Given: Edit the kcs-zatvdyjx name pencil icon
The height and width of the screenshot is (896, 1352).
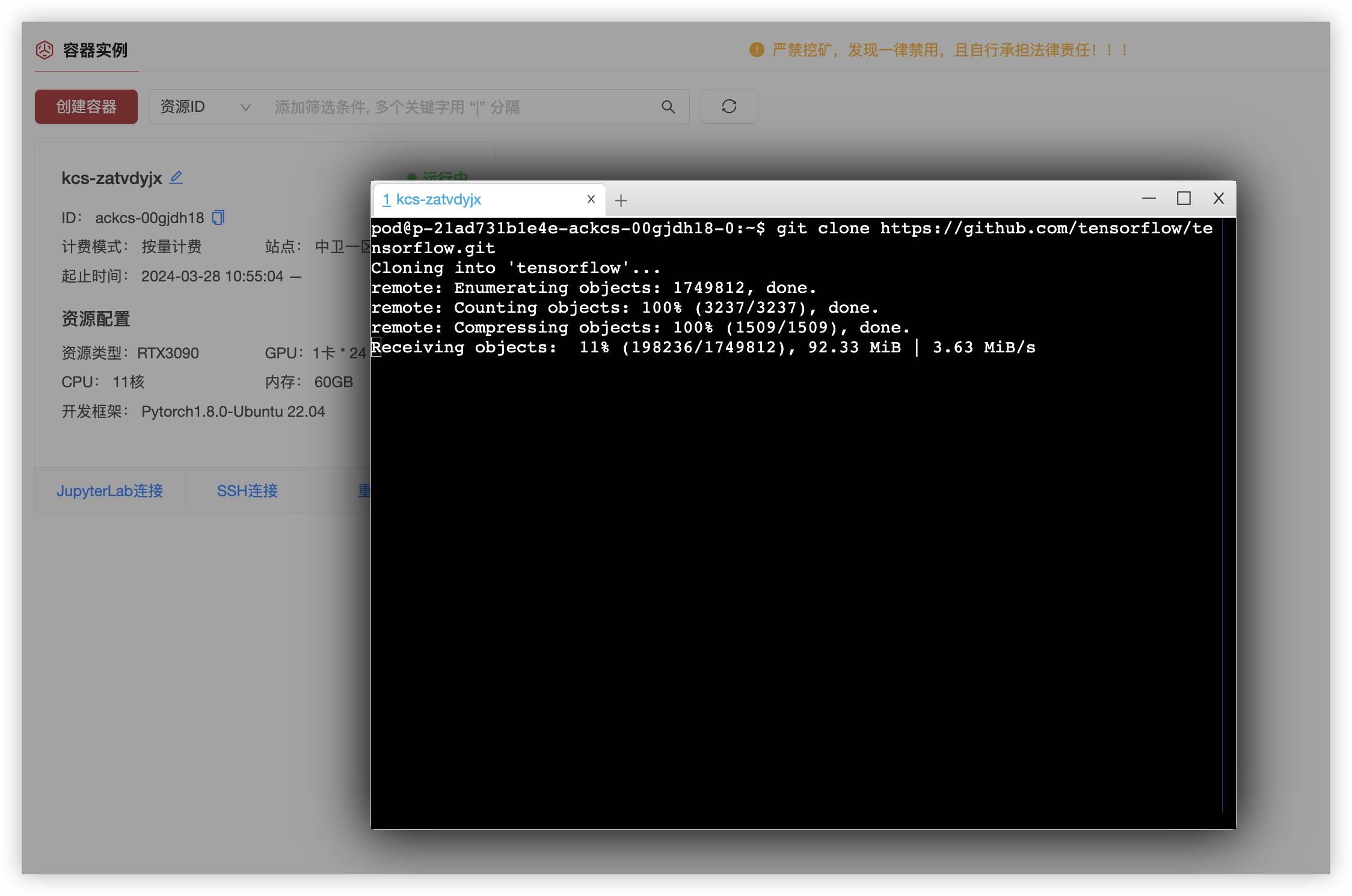Looking at the screenshot, I should tap(176, 177).
